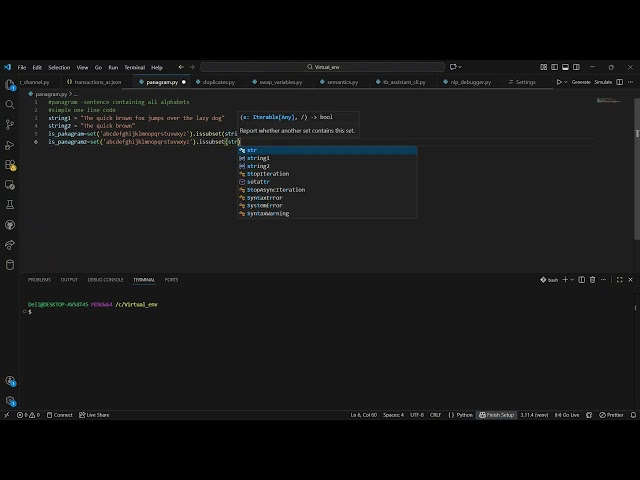Click the Run Python File play icon
Image resolution: width=640 pixels, height=480 pixels.
click(559, 82)
